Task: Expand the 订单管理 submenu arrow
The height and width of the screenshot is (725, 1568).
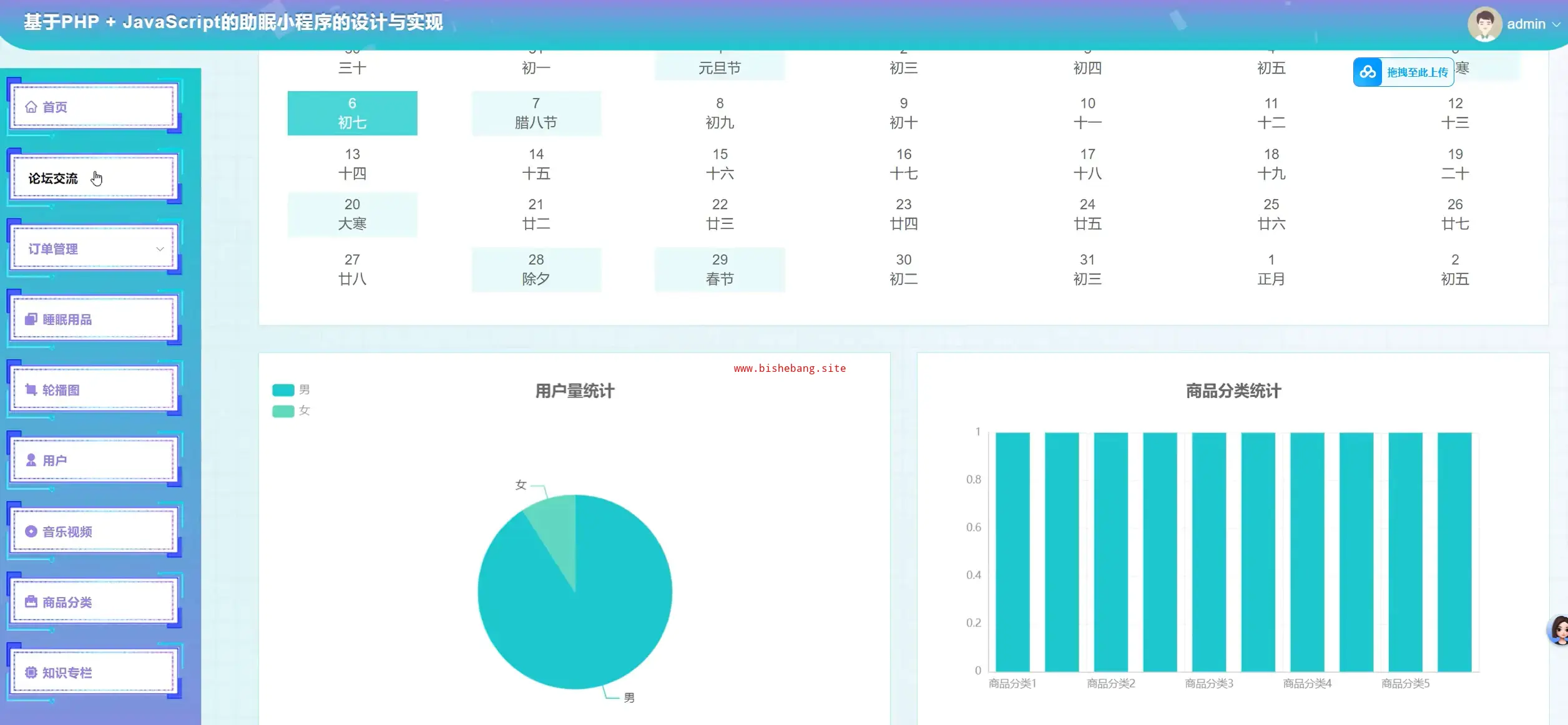Action: (x=160, y=249)
